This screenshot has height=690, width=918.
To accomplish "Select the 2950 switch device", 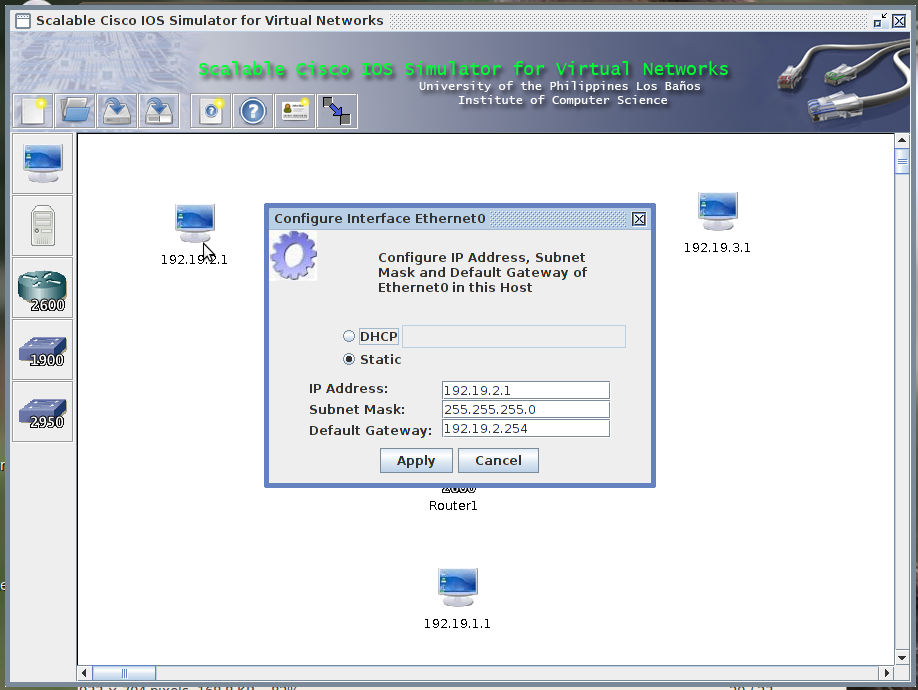I will coord(43,411).
